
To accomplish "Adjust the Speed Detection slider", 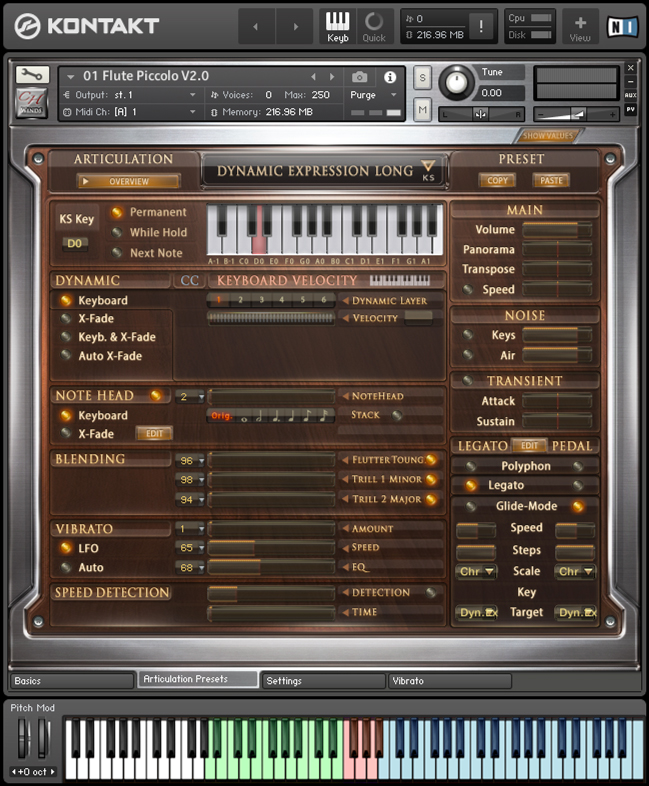I will 271,593.
